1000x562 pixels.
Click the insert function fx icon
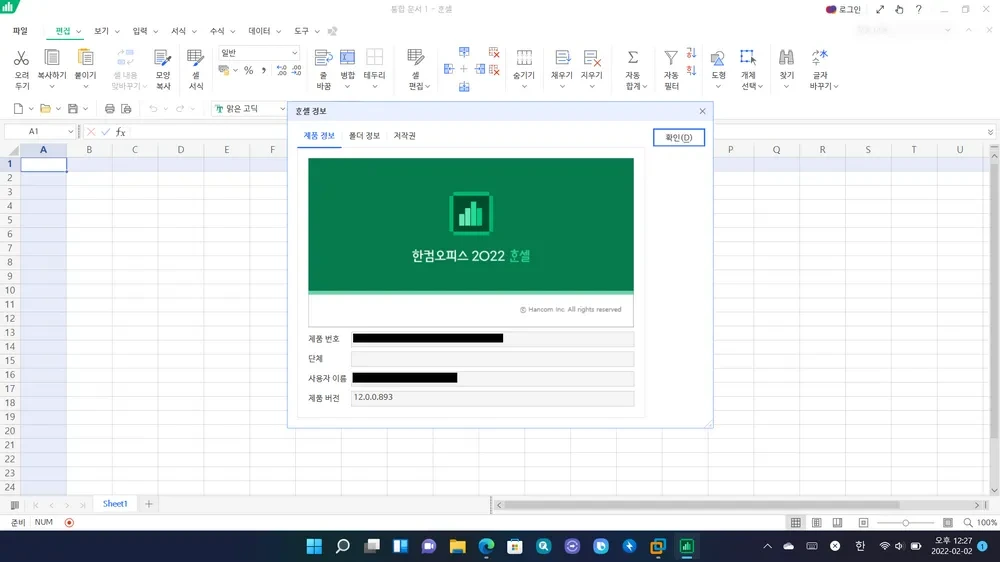click(121, 132)
